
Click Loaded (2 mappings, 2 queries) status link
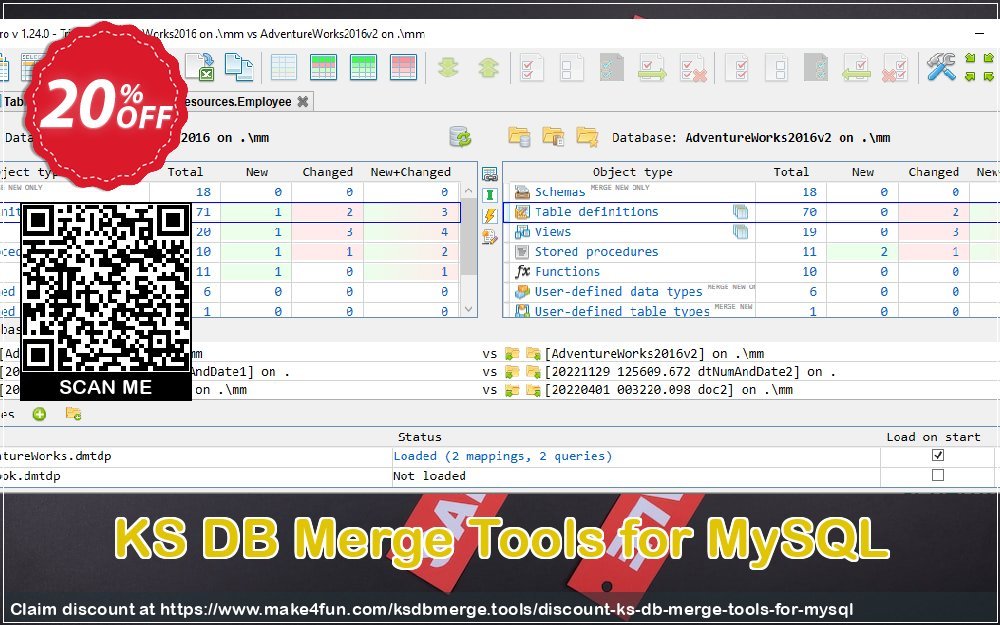(503, 456)
